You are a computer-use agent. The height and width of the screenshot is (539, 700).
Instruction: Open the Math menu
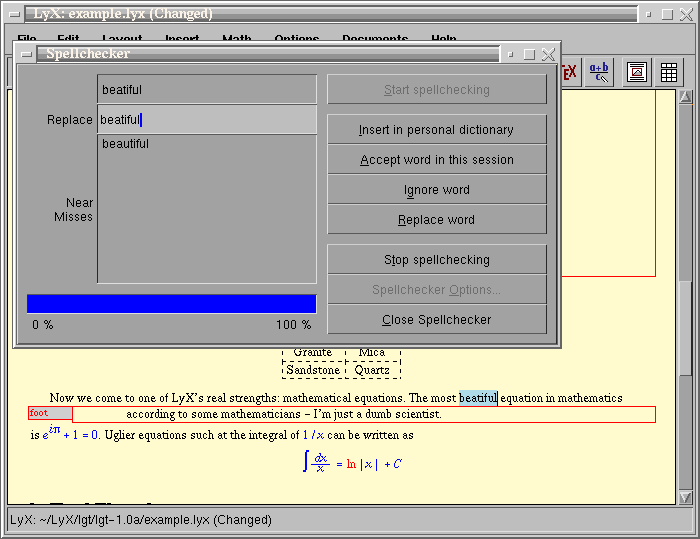[237, 38]
